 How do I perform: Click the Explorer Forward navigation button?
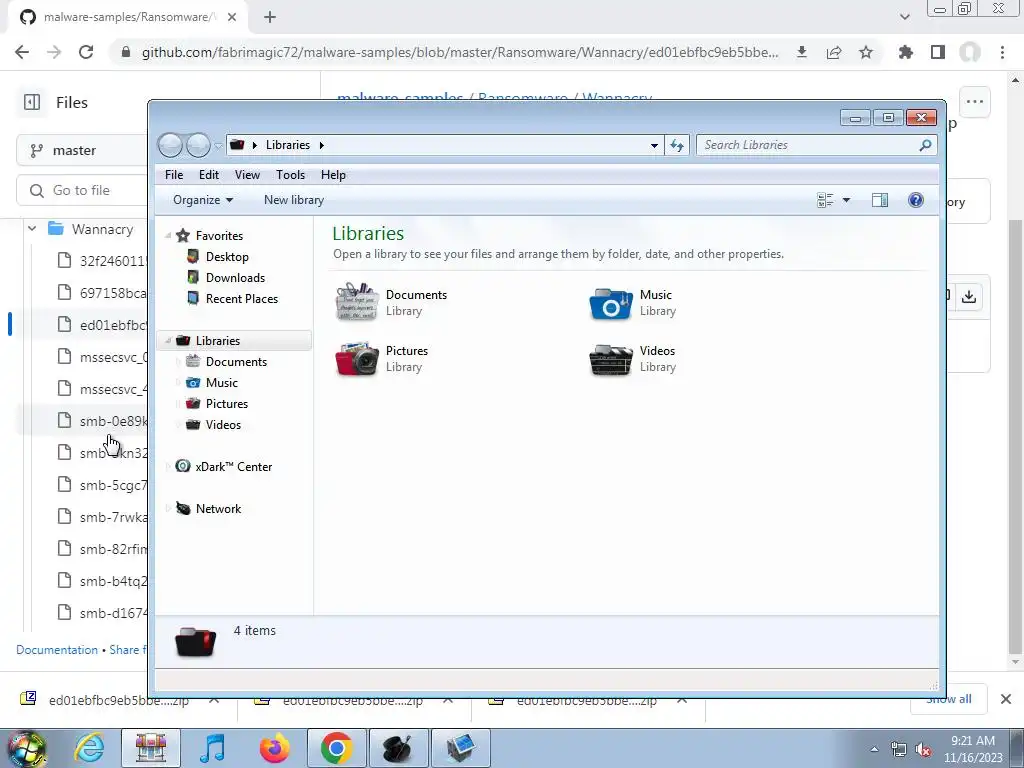click(198, 145)
